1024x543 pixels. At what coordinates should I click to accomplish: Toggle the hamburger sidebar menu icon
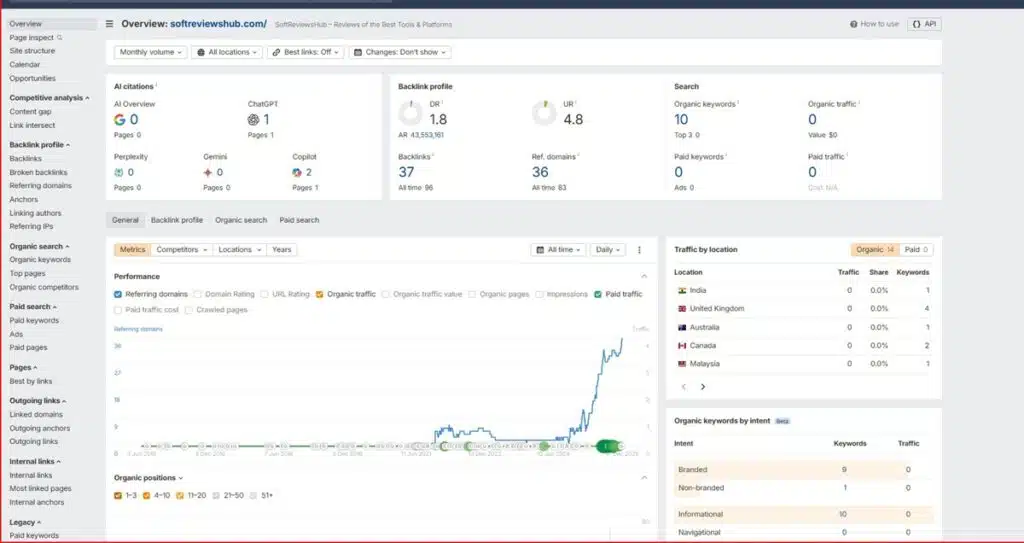pyautogui.click(x=110, y=24)
